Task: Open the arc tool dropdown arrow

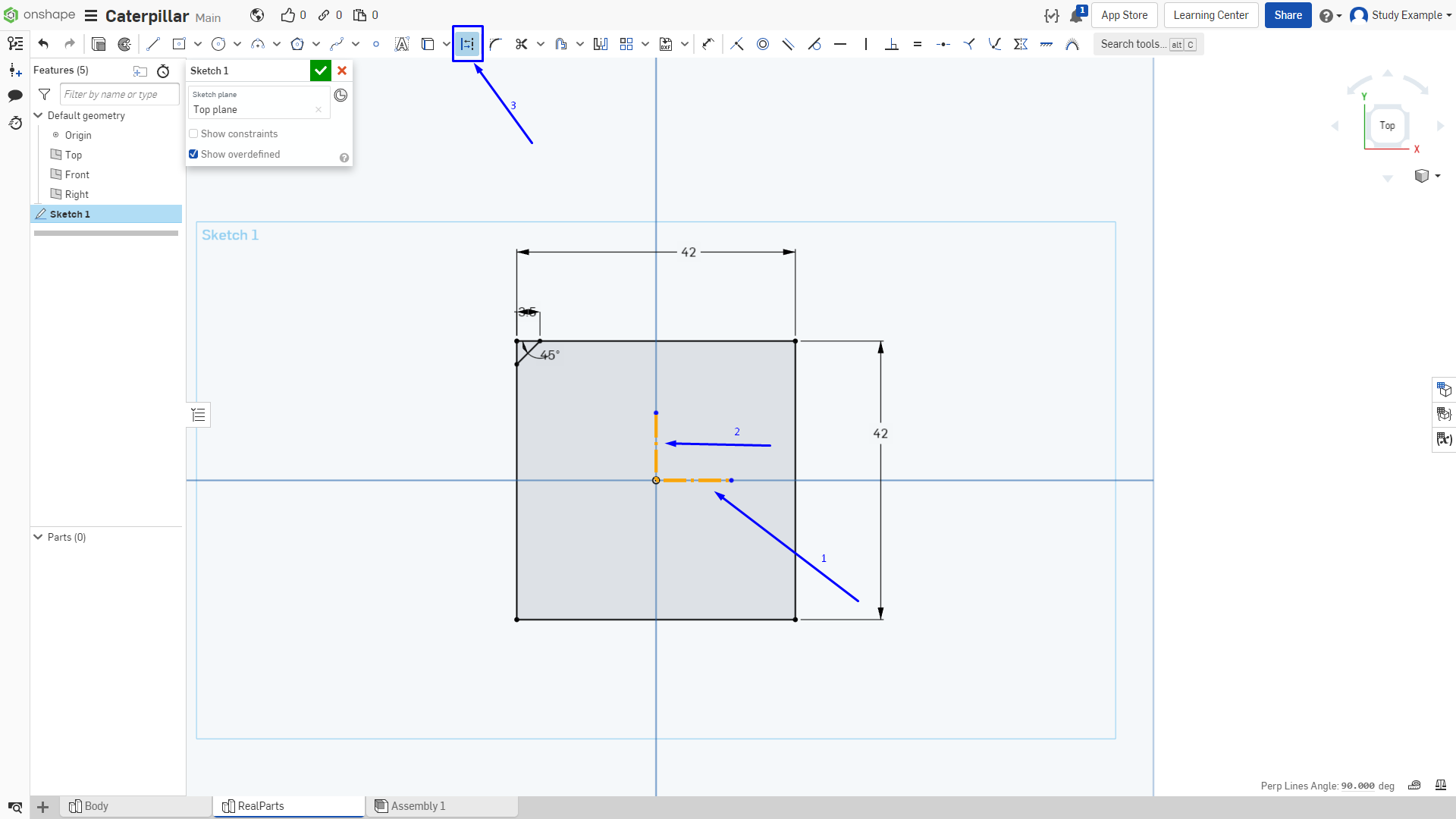Action: [277, 44]
